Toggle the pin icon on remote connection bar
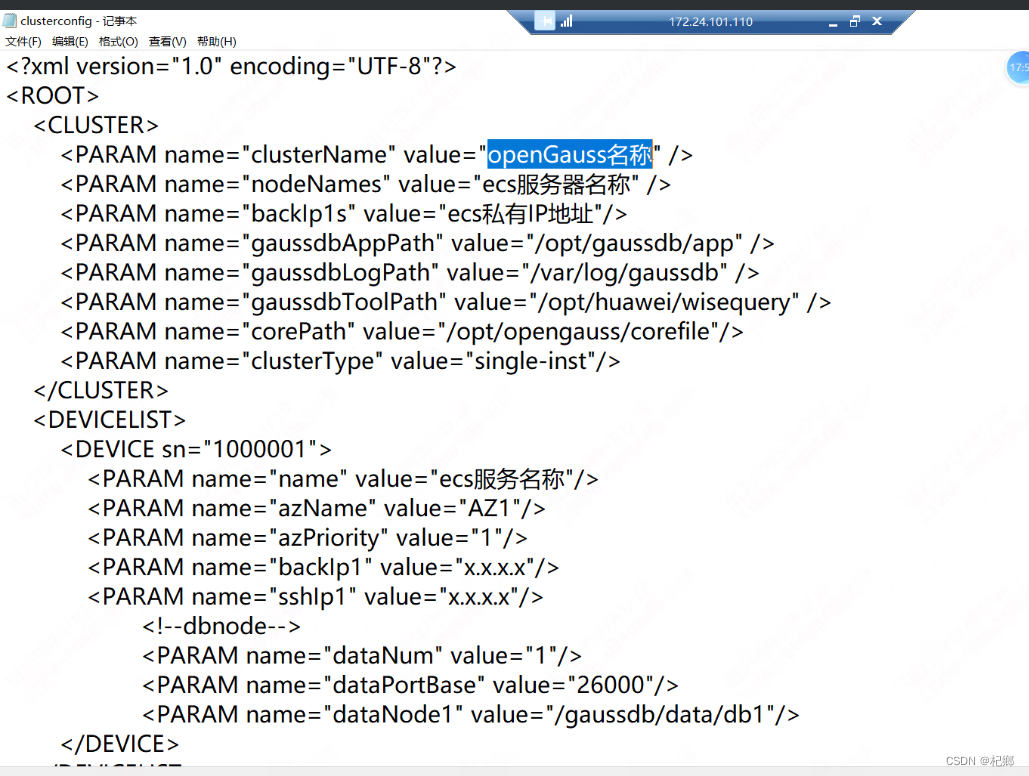The height and width of the screenshot is (776, 1029). (x=545, y=22)
